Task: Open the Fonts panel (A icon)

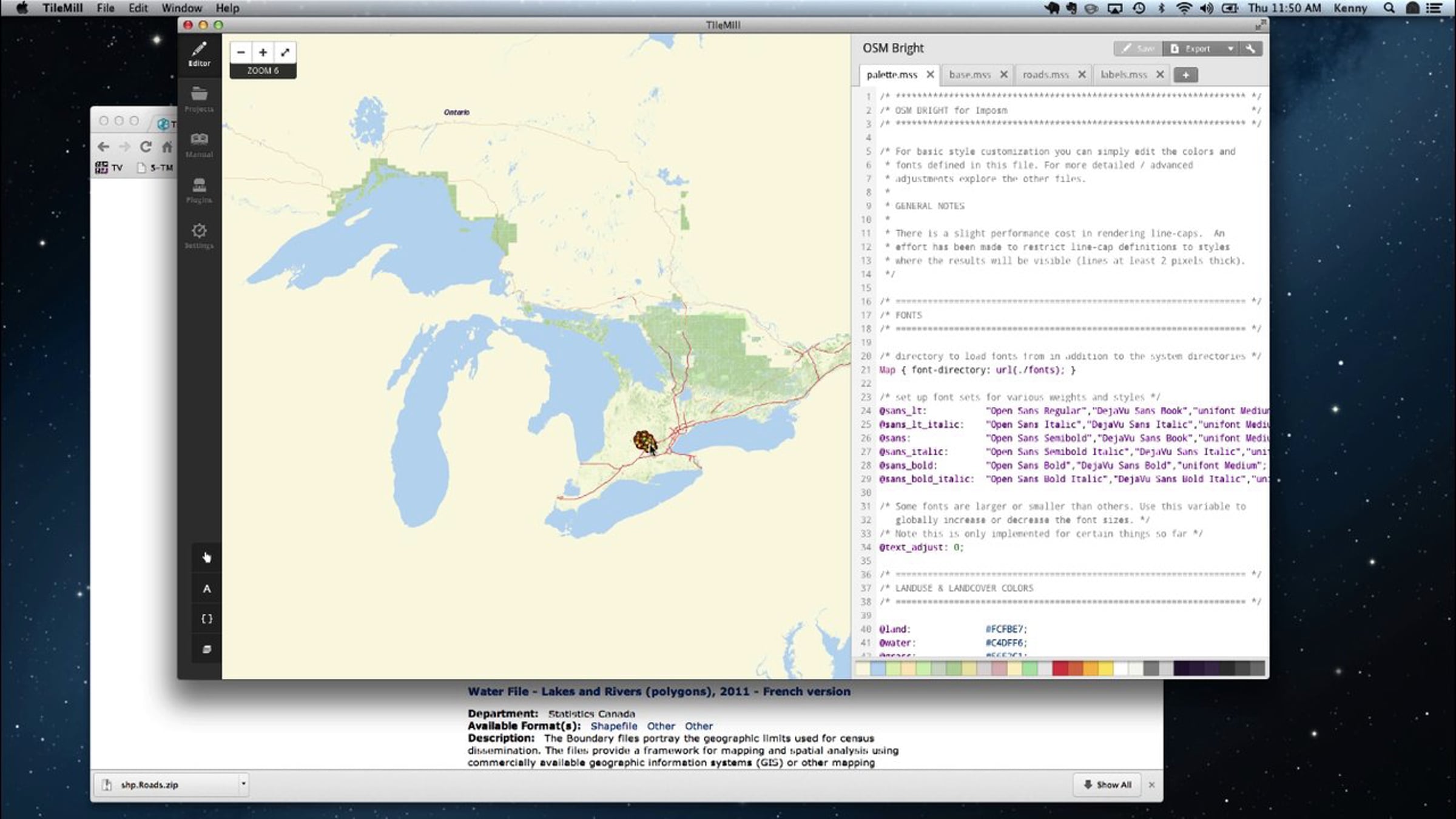Action: pyautogui.click(x=207, y=588)
